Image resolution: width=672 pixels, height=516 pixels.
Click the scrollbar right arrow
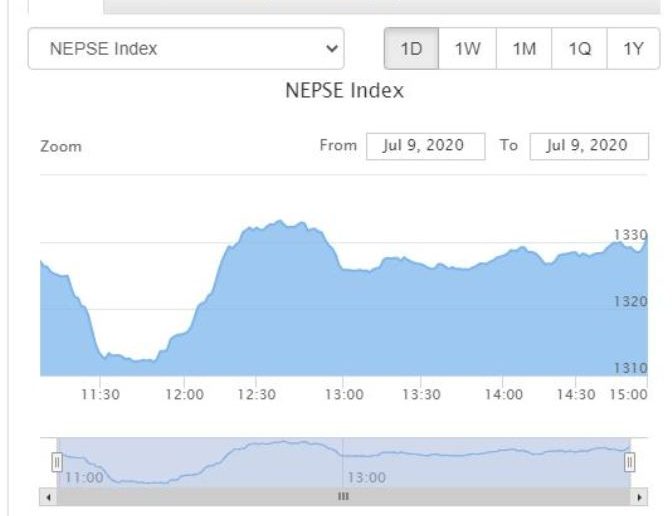pyautogui.click(x=639, y=497)
